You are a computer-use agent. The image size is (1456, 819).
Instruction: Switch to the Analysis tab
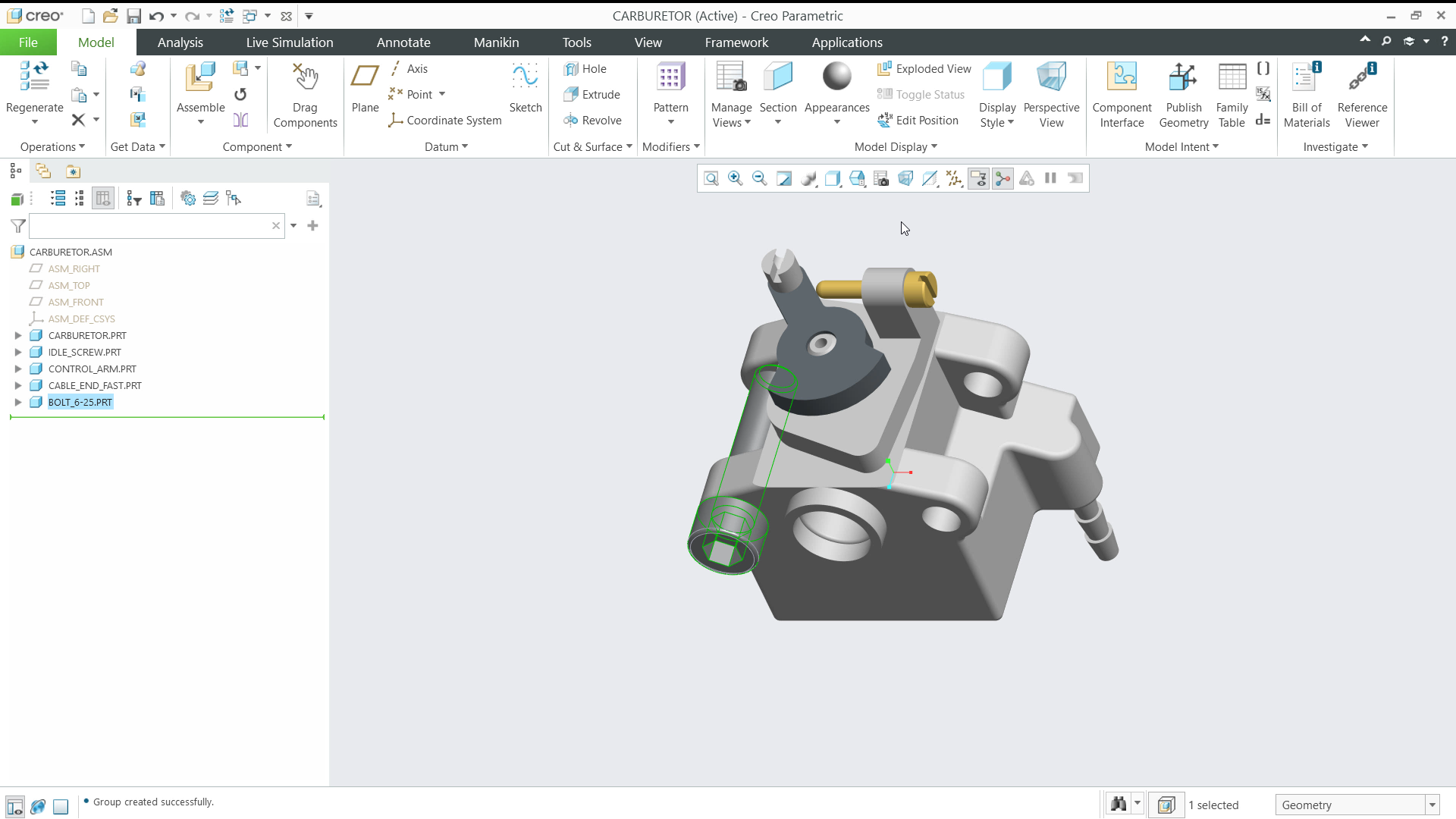pyautogui.click(x=180, y=42)
